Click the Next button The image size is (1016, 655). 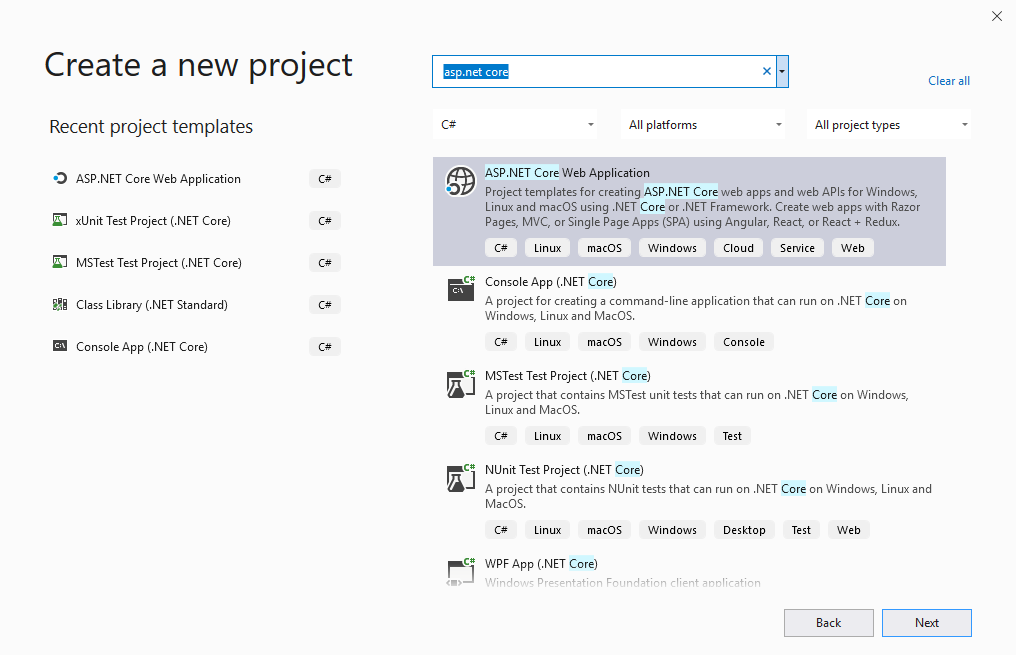click(x=927, y=623)
